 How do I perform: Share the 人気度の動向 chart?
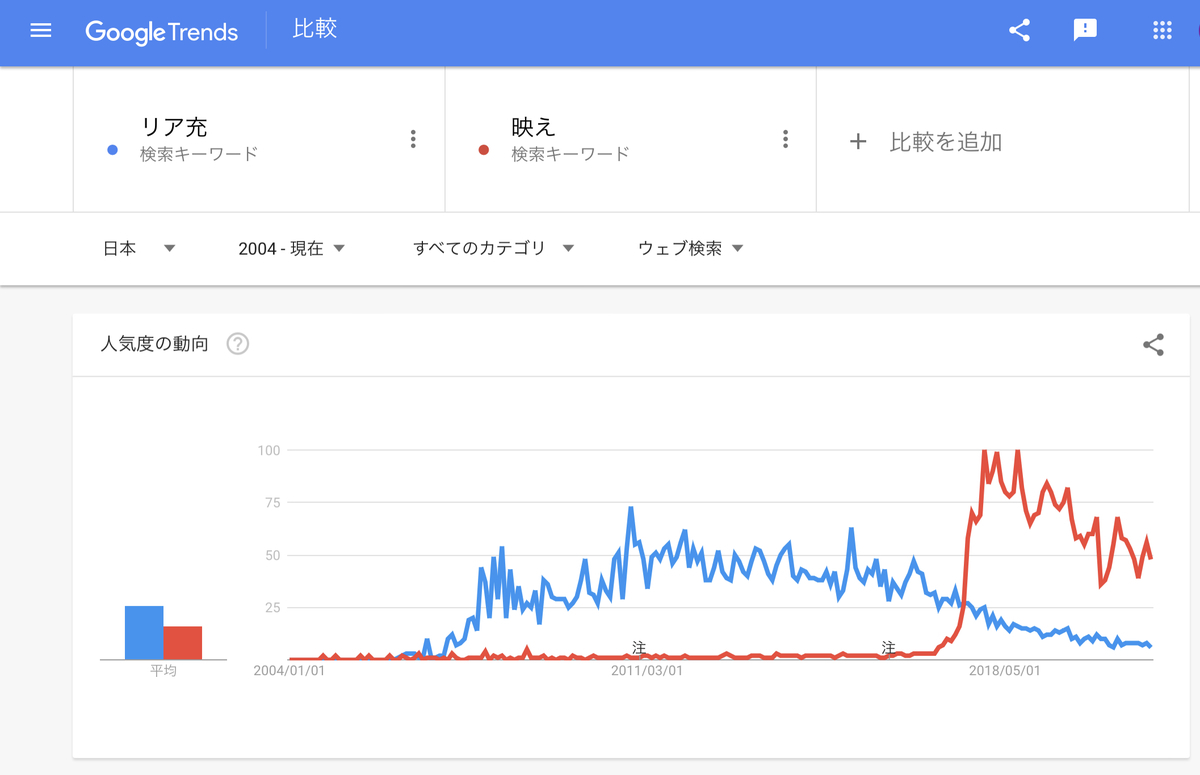point(1153,344)
